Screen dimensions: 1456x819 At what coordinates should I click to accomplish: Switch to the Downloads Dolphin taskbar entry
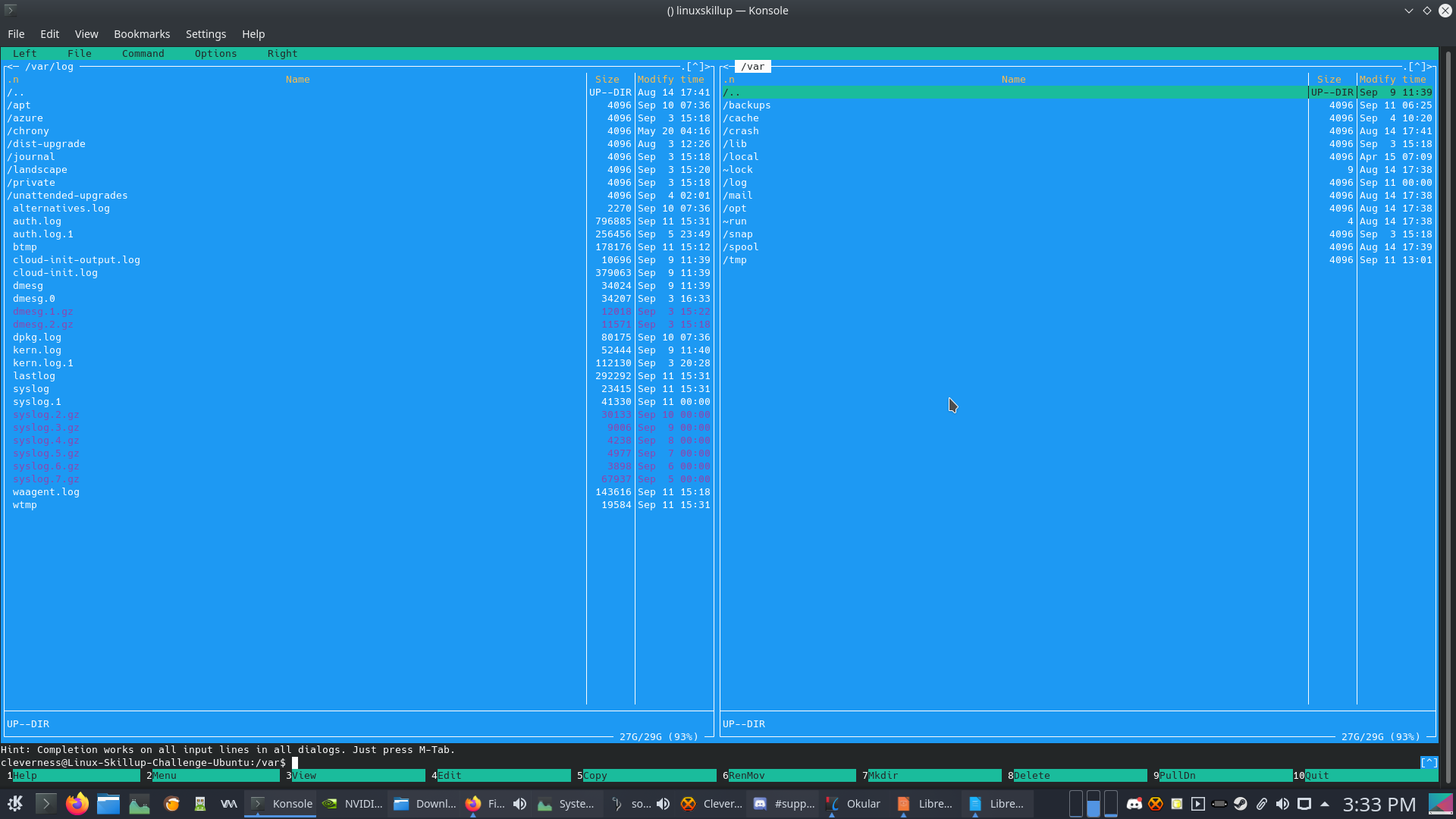(x=425, y=804)
